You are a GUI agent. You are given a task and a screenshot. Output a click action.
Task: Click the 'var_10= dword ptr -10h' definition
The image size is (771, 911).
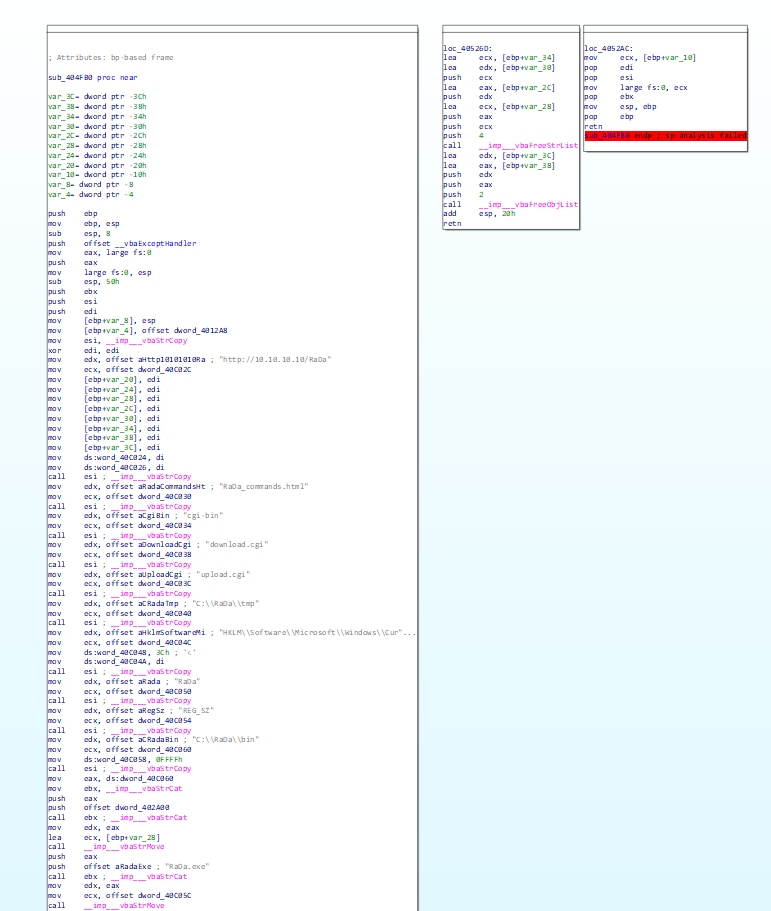[98, 174]
